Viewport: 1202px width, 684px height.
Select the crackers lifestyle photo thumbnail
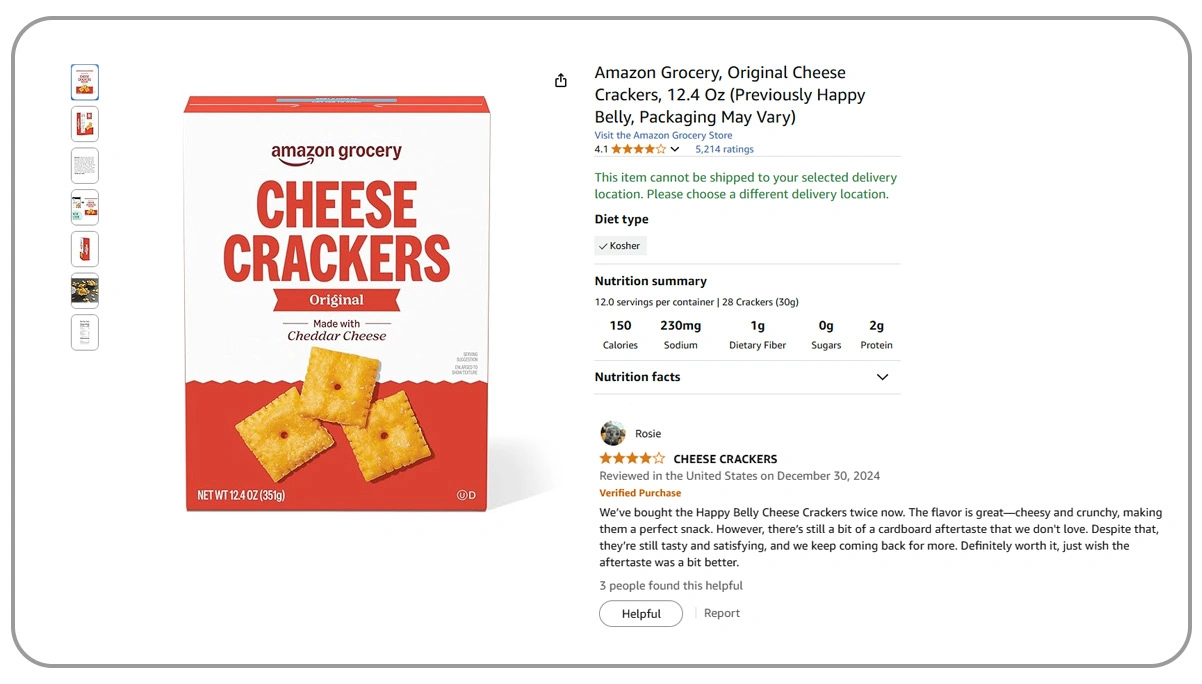[x=84, y=291]
